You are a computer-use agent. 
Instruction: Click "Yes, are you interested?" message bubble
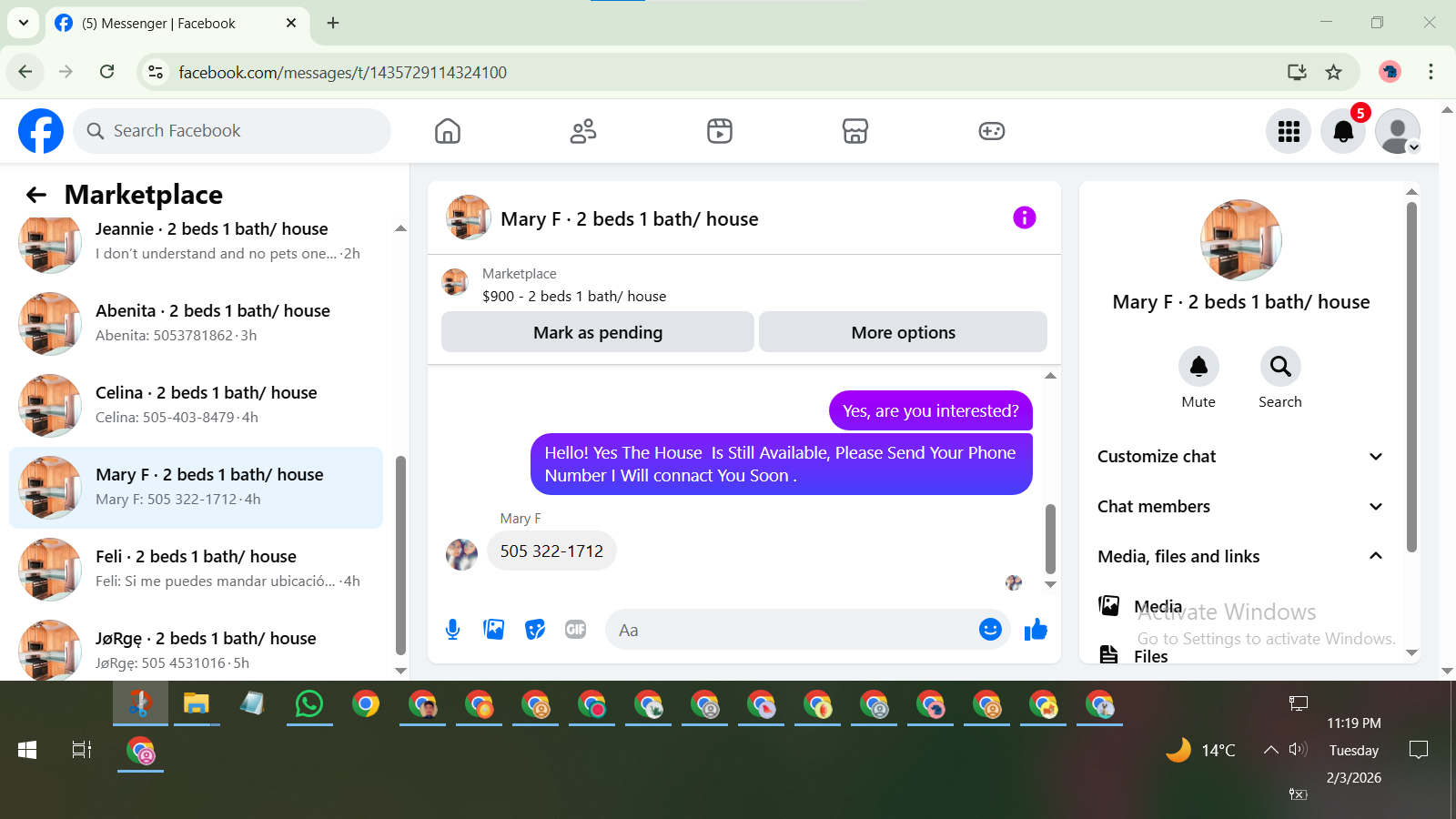click(930, 410)
